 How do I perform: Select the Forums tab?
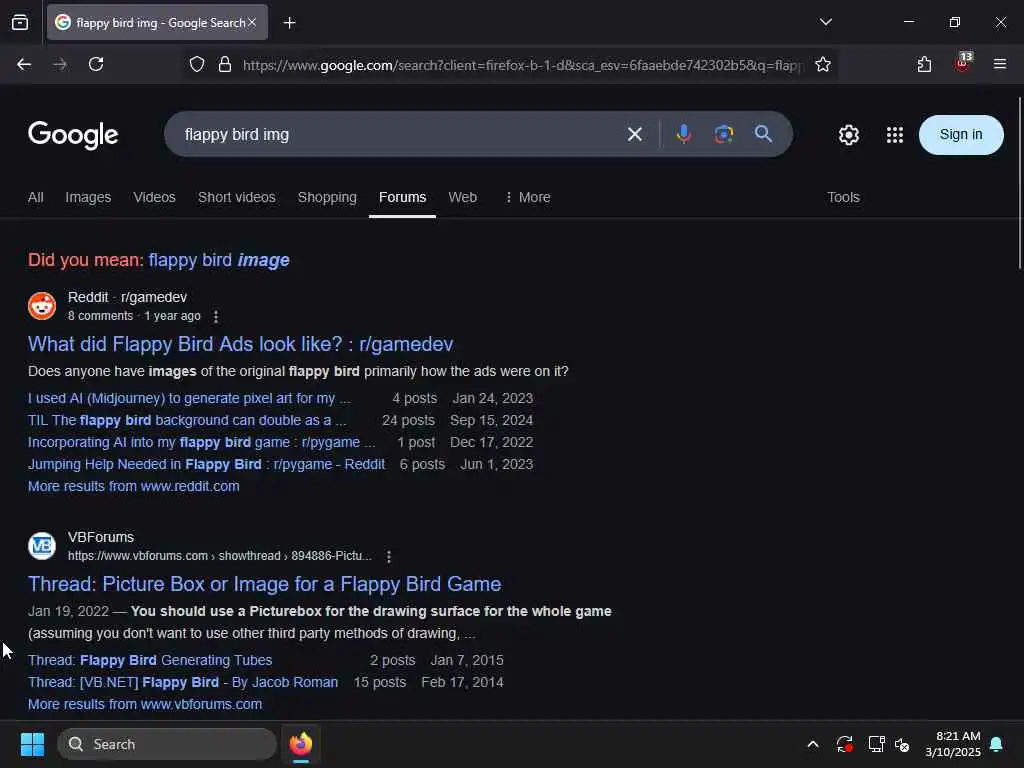402,197
